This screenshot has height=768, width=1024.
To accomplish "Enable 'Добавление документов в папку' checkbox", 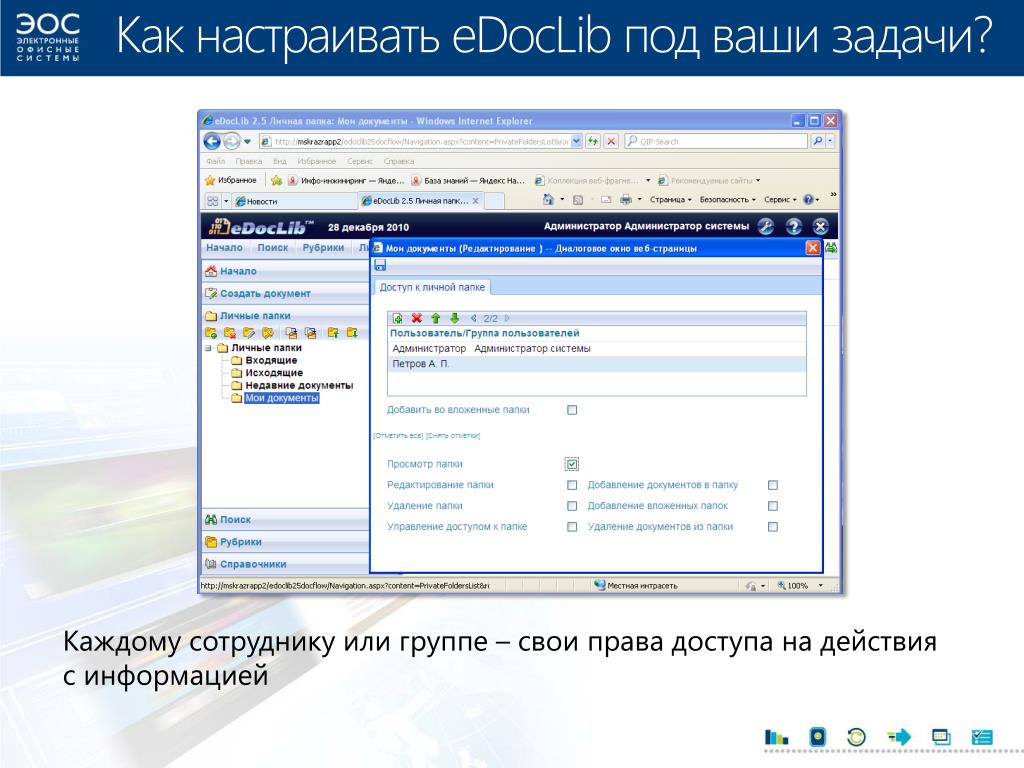I will (773, 485).
